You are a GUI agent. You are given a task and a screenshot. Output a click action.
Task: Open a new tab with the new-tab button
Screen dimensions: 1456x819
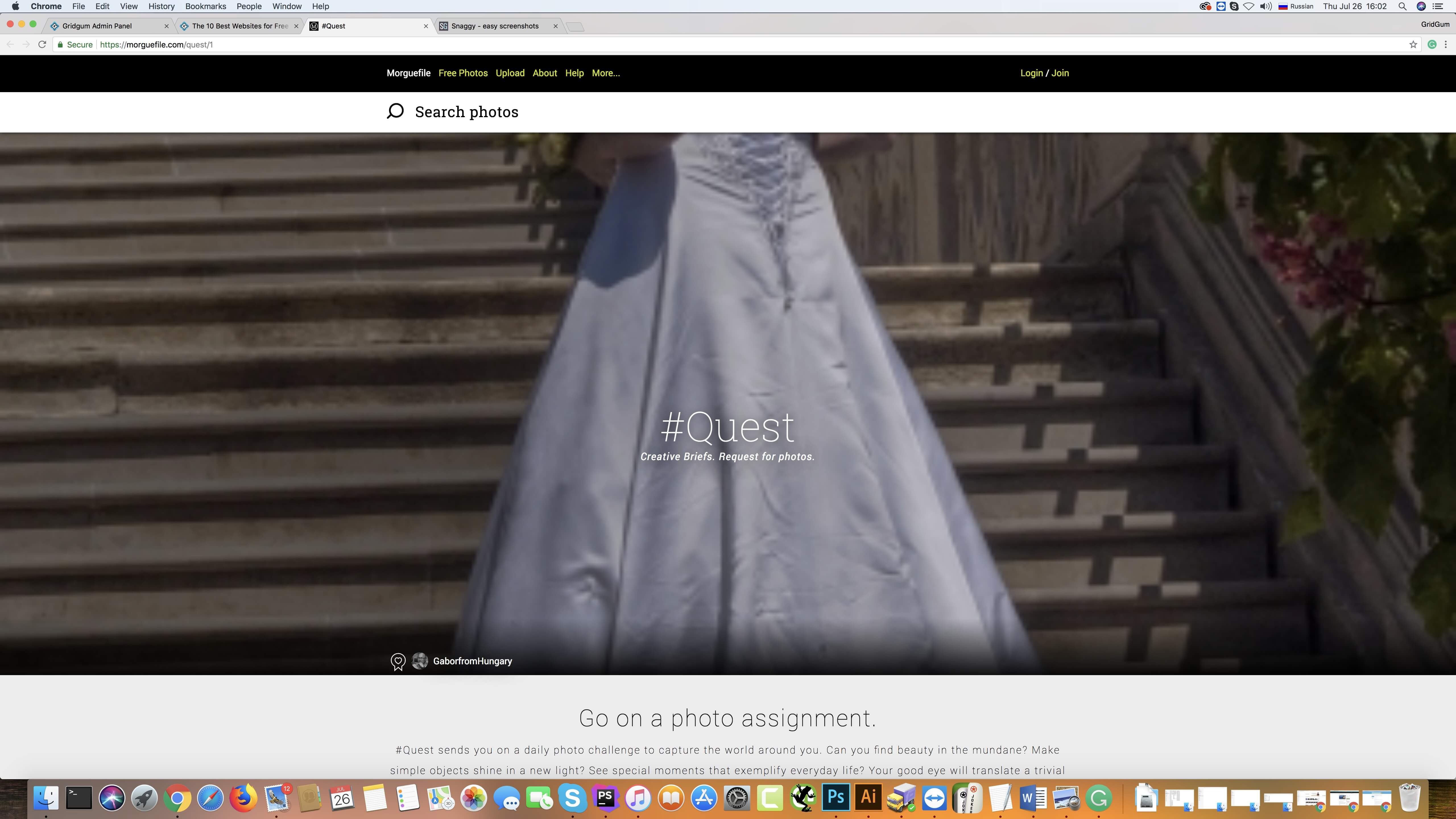click(x=575, y=26)
